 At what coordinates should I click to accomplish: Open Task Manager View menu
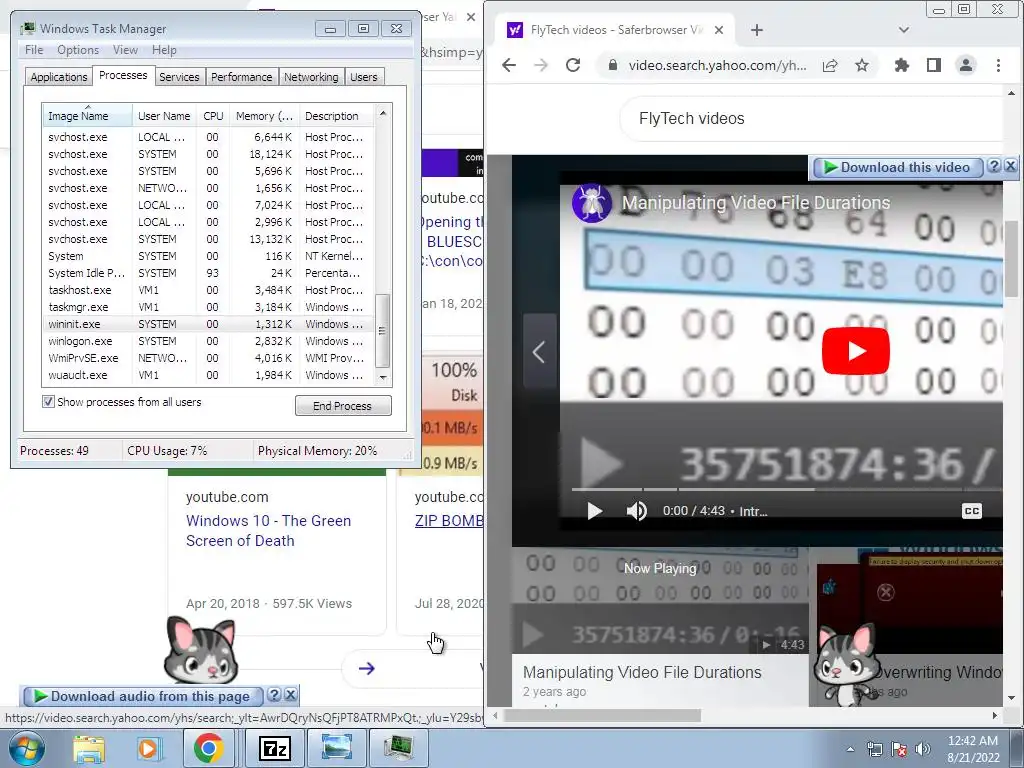(x=125, y=50)
